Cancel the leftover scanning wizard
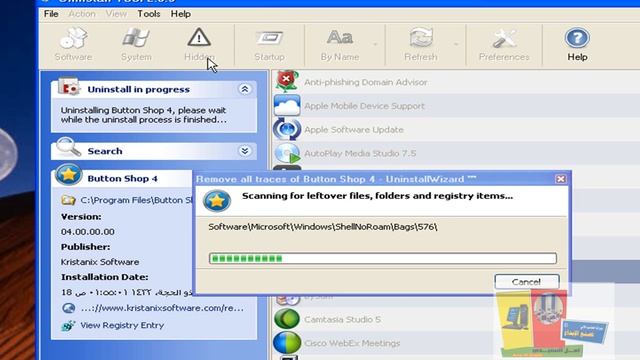Screen dimensions: 640x360 [x=527, y=282]
